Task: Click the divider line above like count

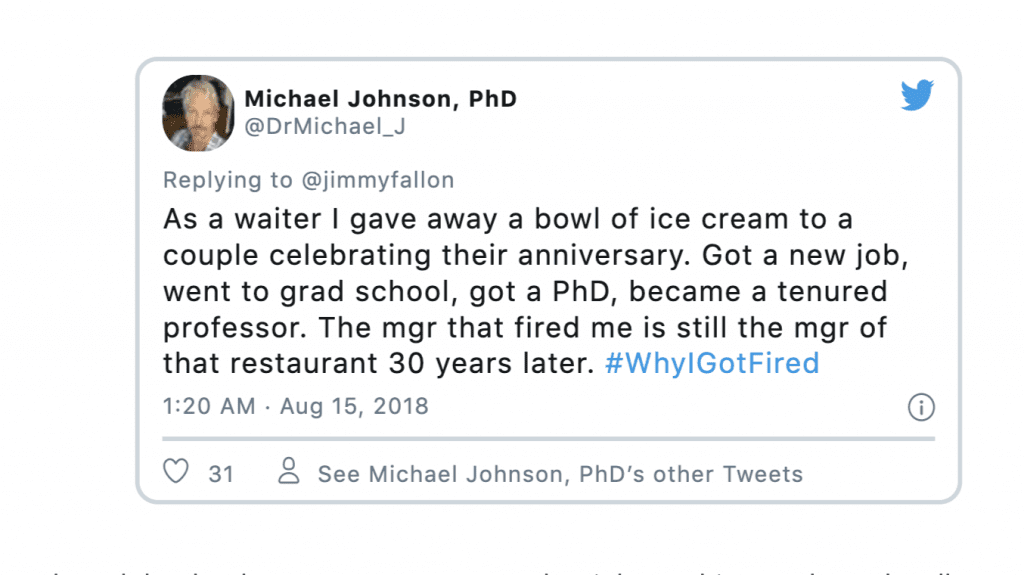Action: [549, 439]
